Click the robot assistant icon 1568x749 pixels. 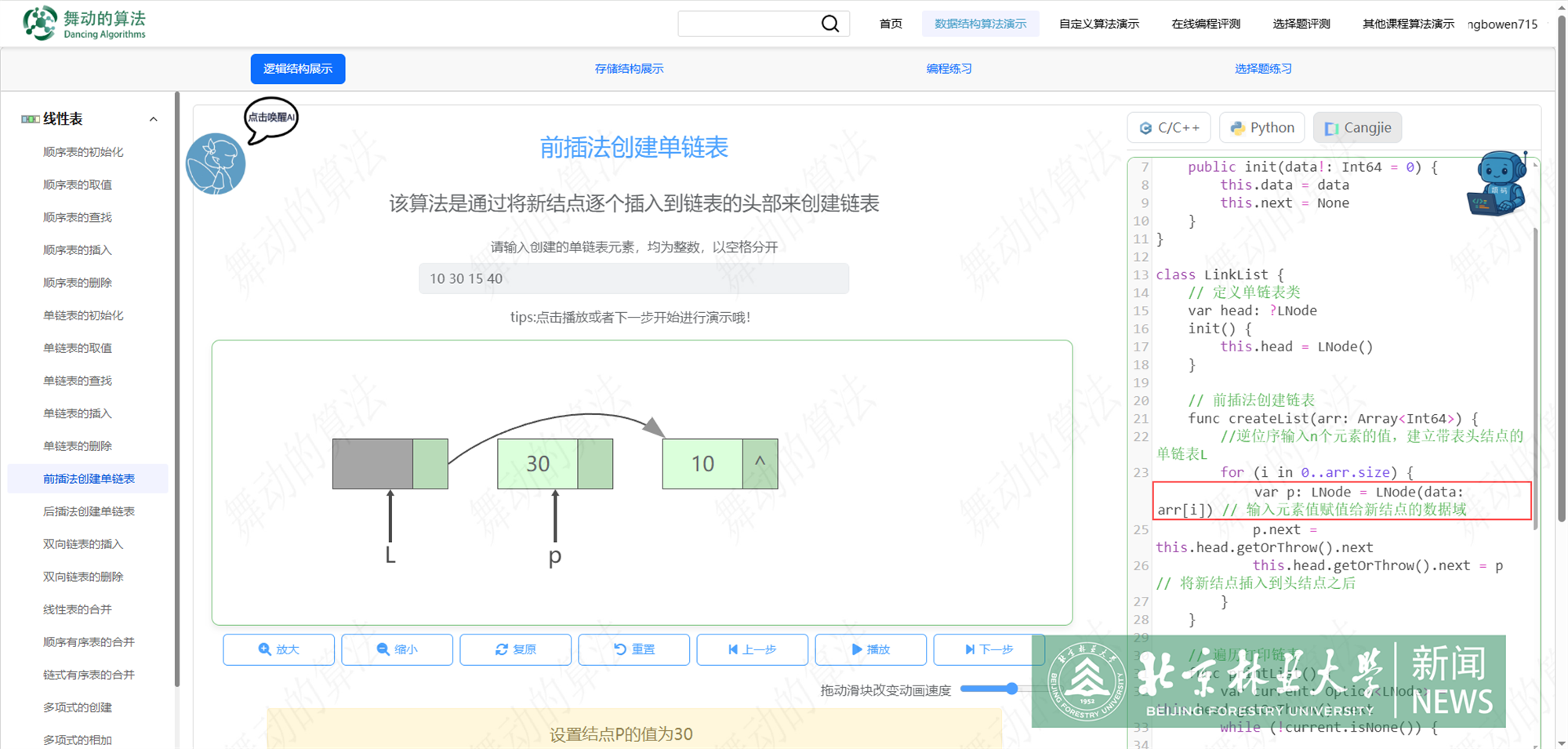click(1497, 185)
